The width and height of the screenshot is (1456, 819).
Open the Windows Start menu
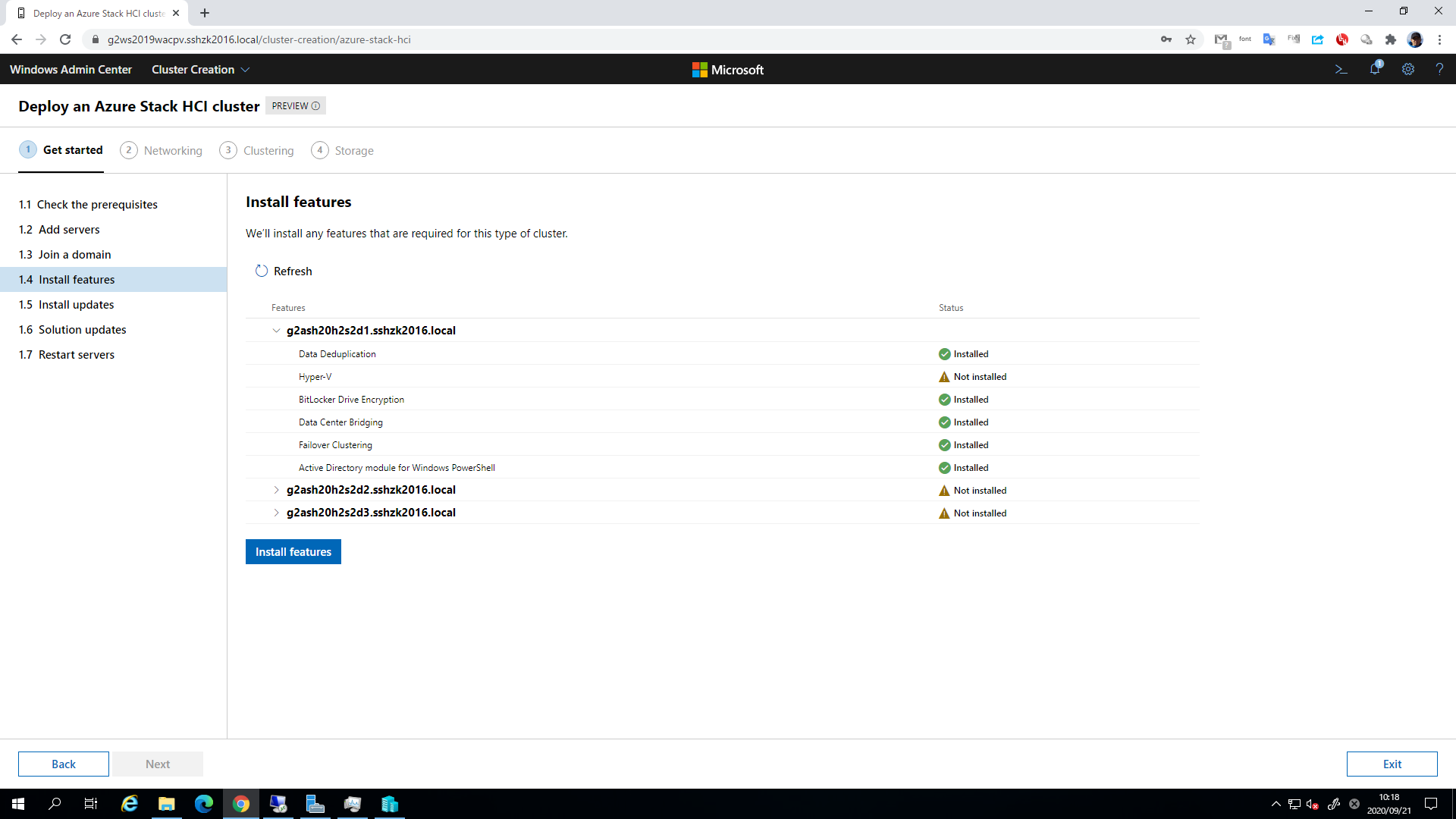[x=17, y=803]
